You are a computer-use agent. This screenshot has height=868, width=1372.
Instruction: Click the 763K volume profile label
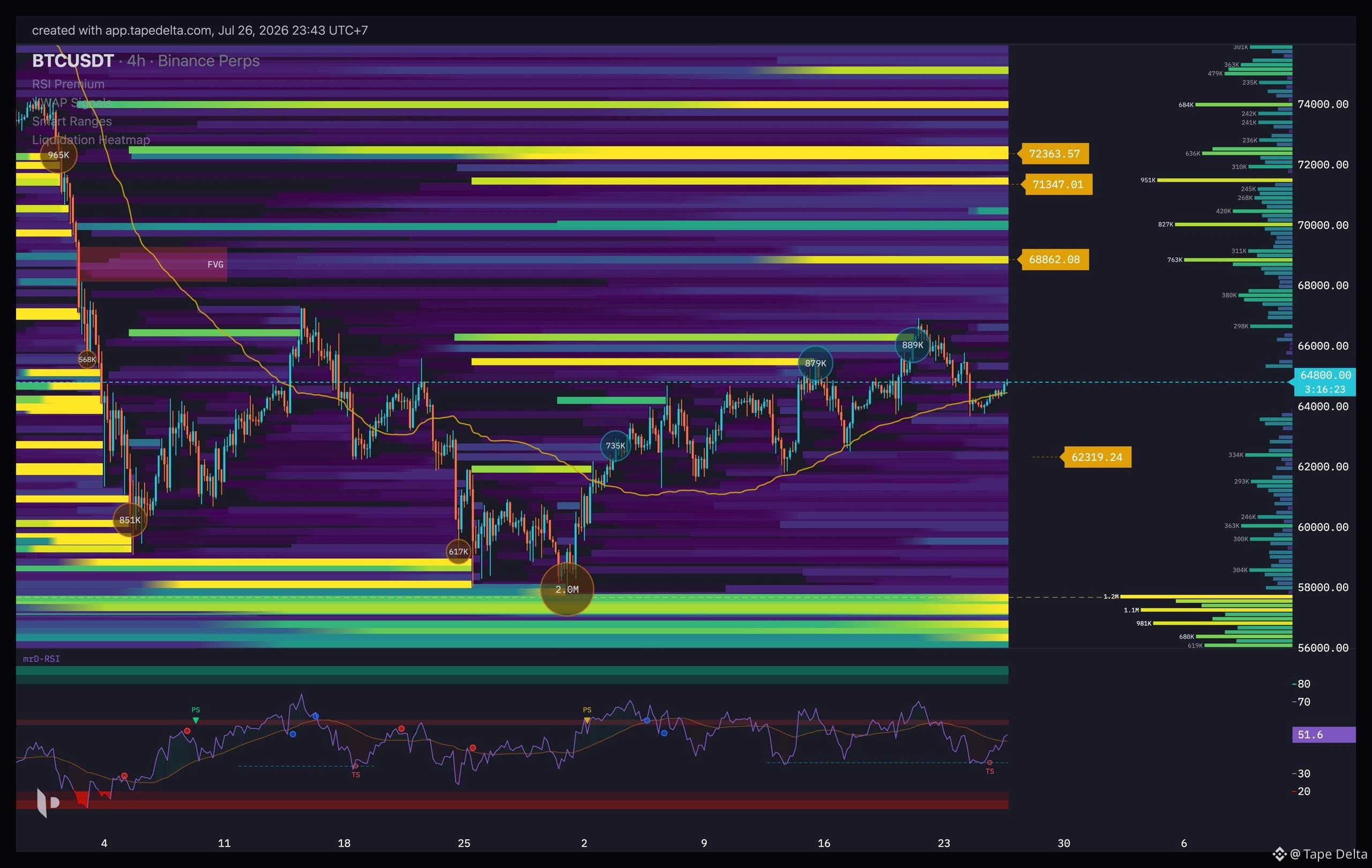coord(1175,260)
